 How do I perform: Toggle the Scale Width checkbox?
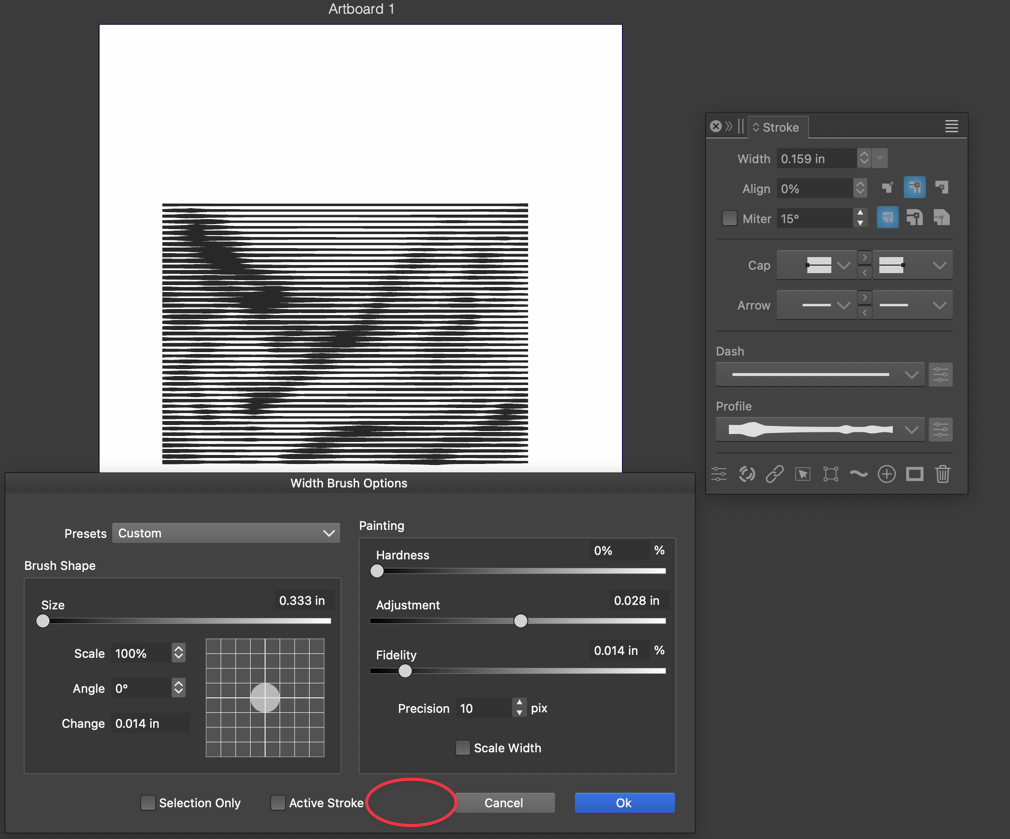click(463, 748)
